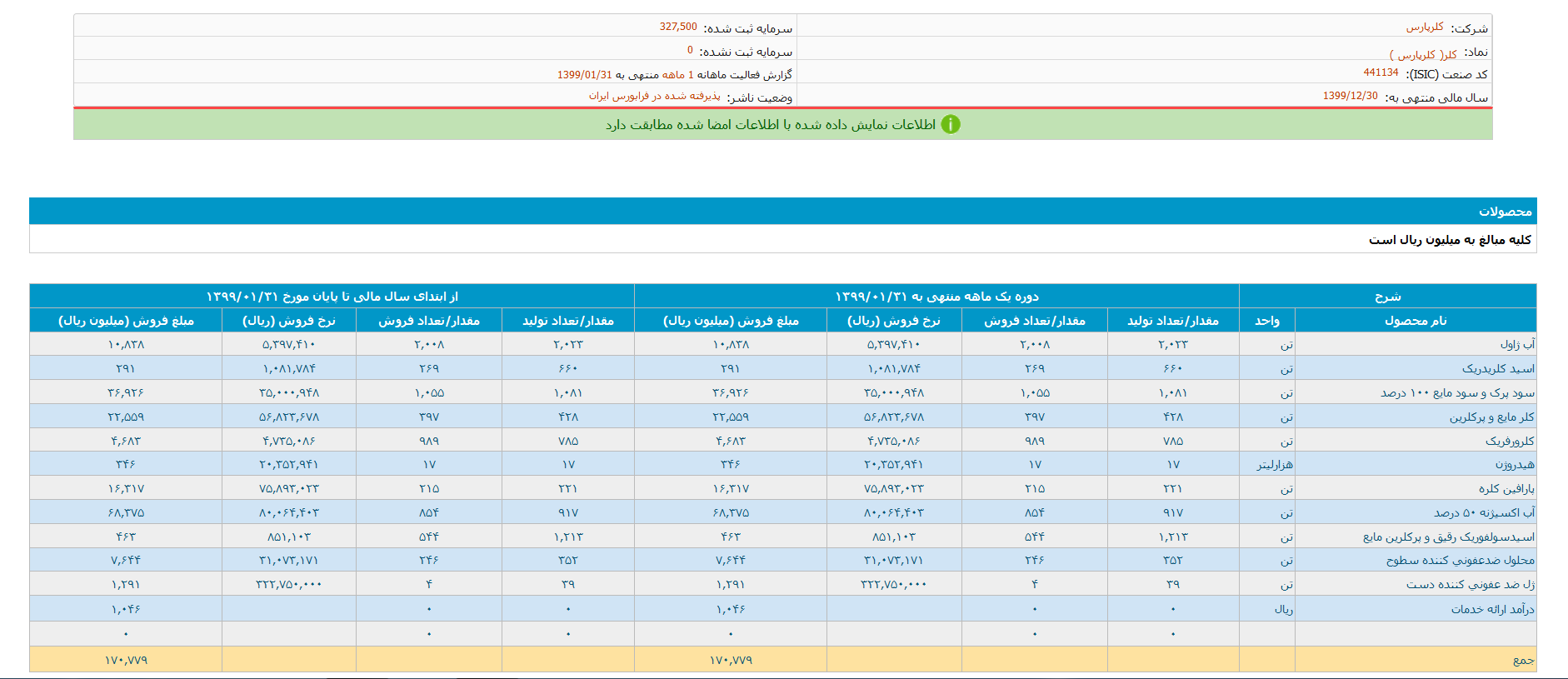The image size is (1568, 679).
Task: Click the 'نام محصول' column header
Action: (1416, 320)
